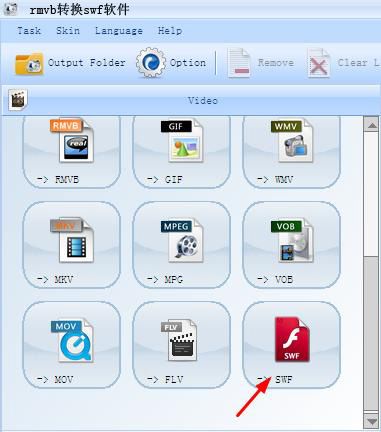Pick the WMV format icon
This screenshot has width=381, height=432.
coord(292,141)
